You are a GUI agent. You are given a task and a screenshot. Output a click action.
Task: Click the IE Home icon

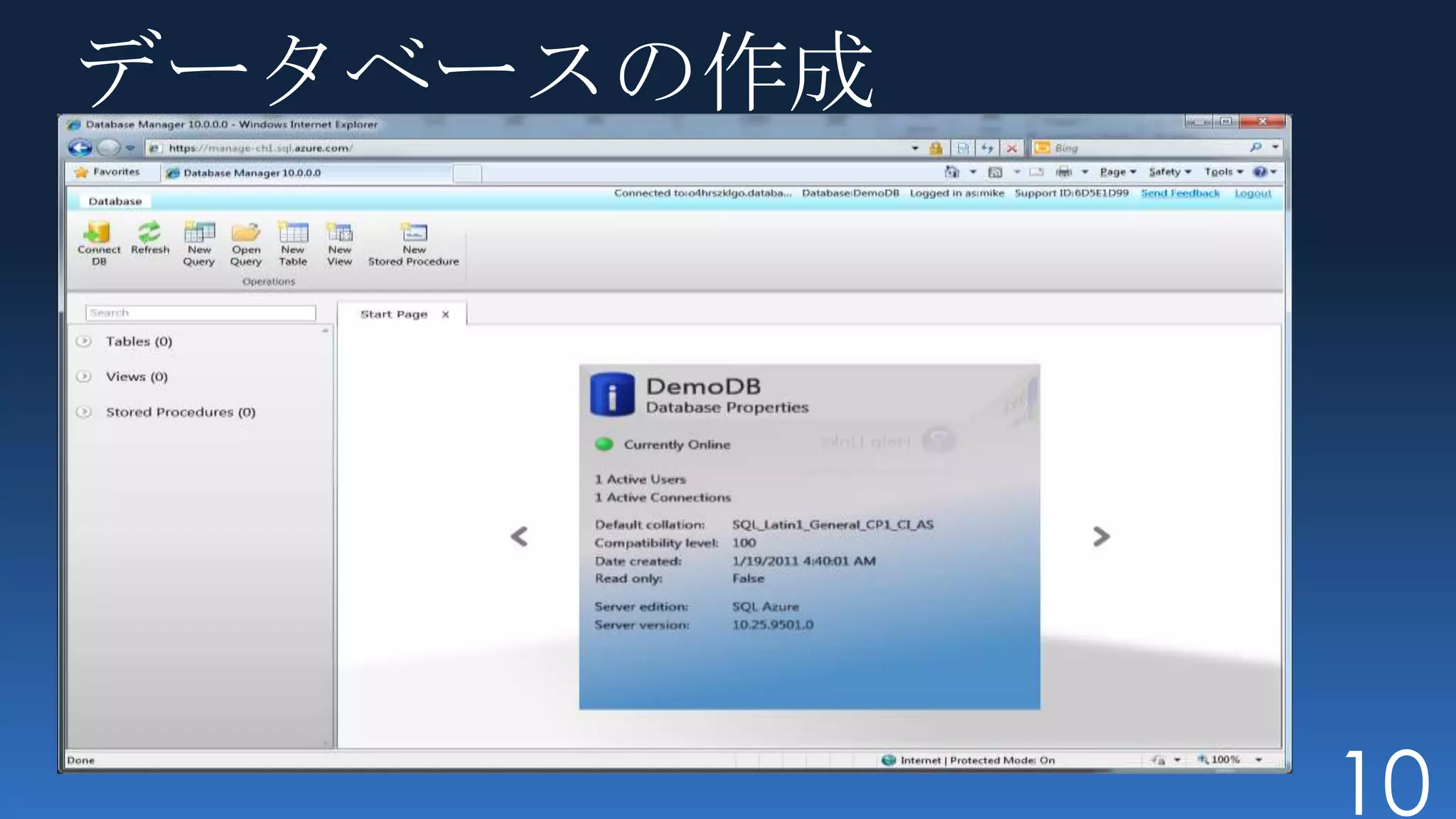coord(952,172)
